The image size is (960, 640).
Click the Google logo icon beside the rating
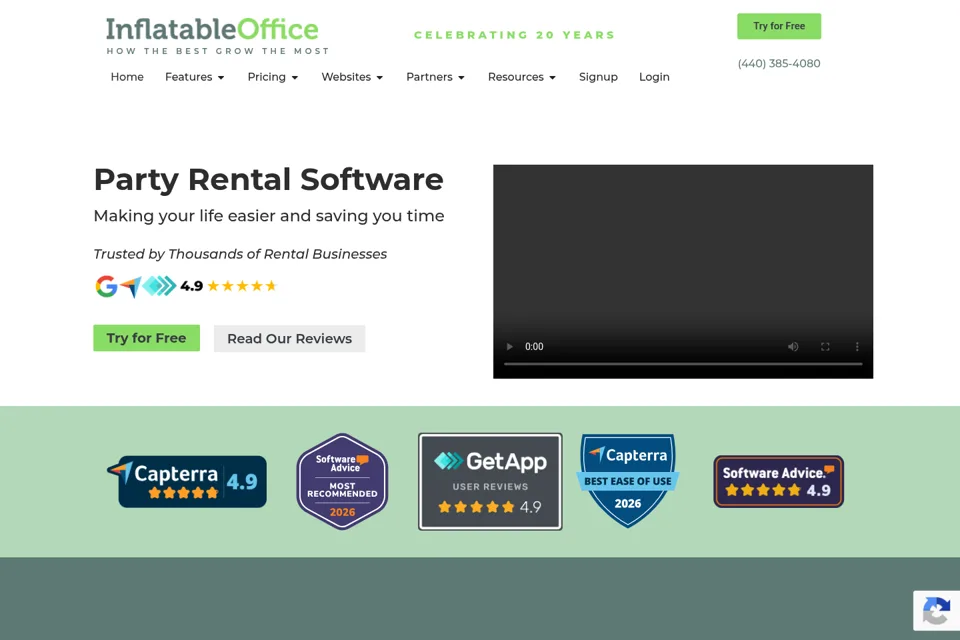point(106,286)
